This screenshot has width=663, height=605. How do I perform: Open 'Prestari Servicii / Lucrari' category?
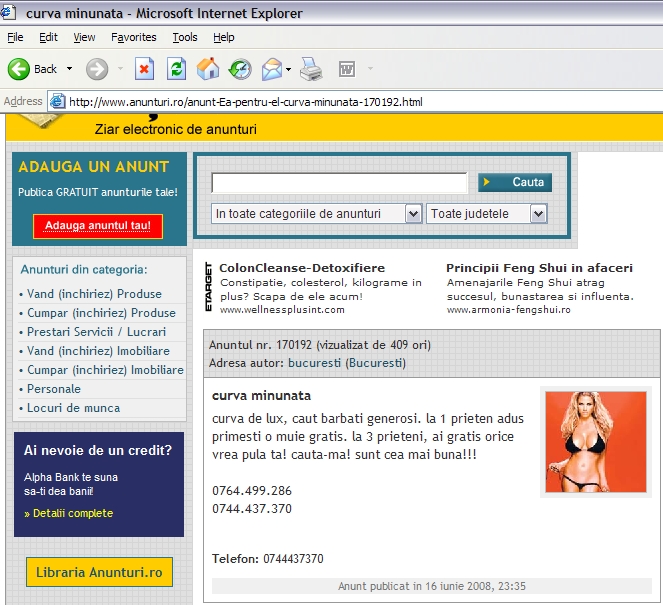[96, 332]
